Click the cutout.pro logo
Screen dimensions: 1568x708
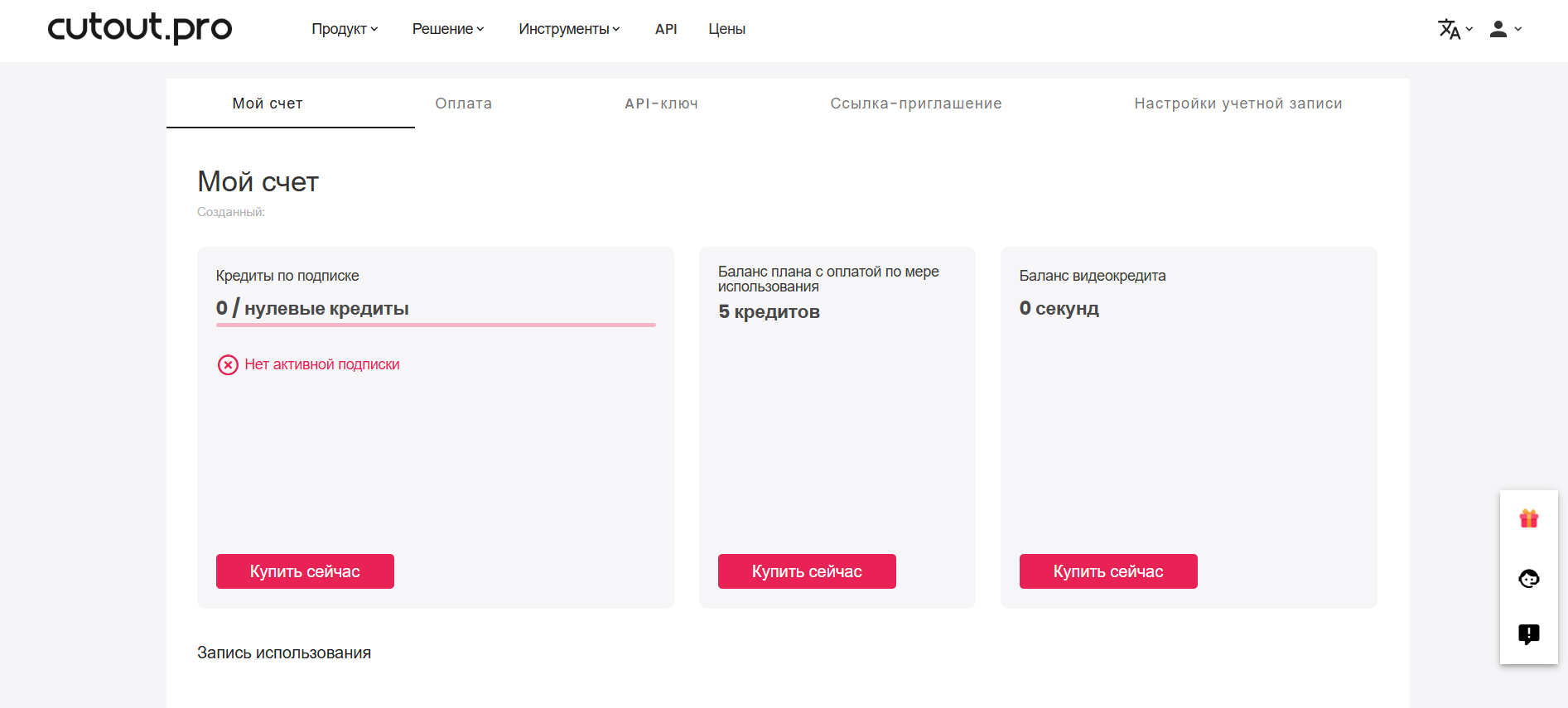(140, 28)
